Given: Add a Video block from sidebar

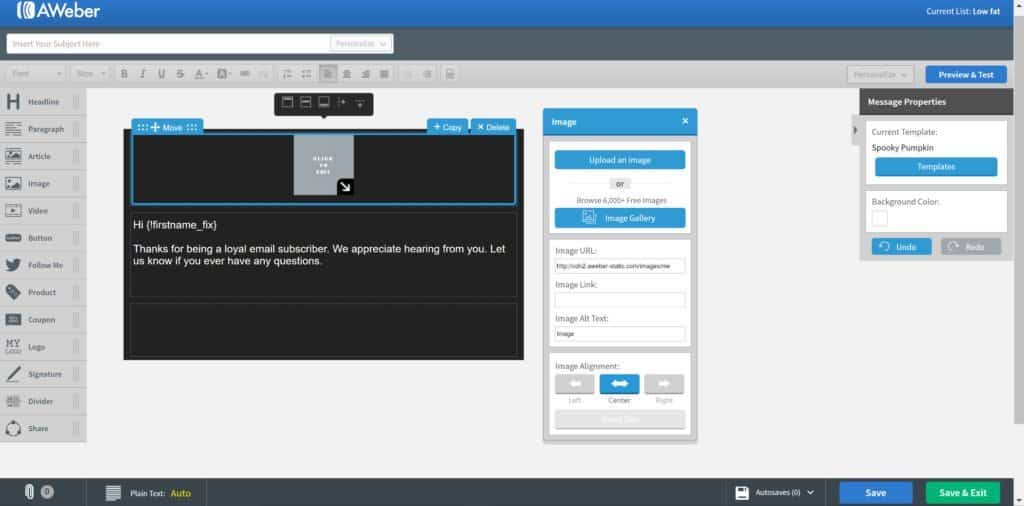Looking at the screenshot, I should pos(43,211).
